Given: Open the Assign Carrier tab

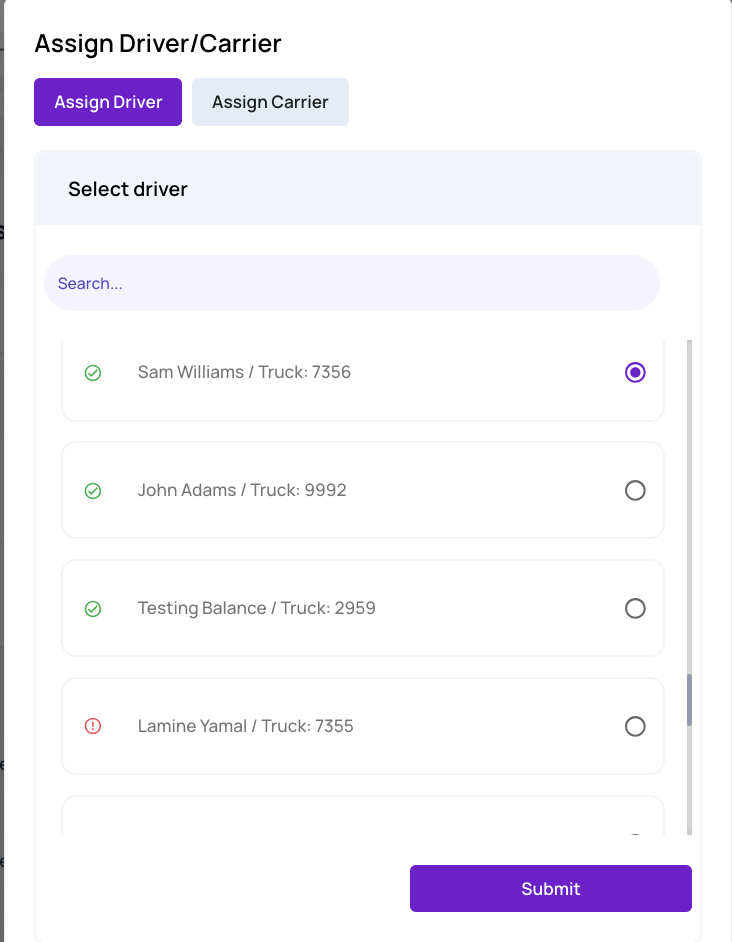Looking at the screenshot, I should (x=270, y=102).
